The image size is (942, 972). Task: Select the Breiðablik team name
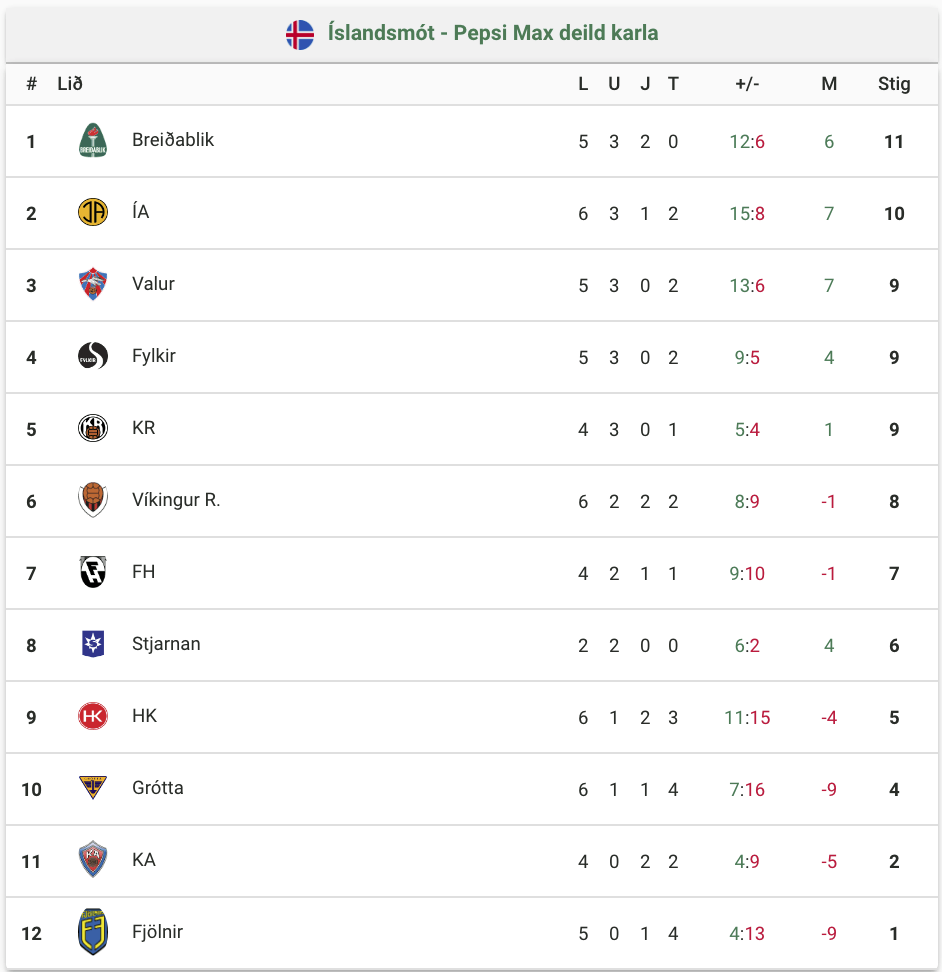pos(173,139)
